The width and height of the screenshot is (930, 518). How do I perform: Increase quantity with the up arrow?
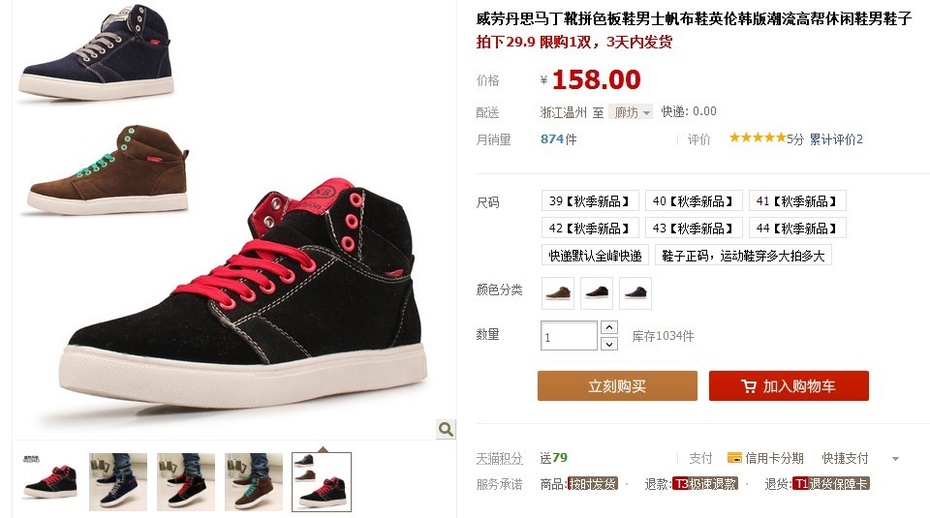point(609,327)
